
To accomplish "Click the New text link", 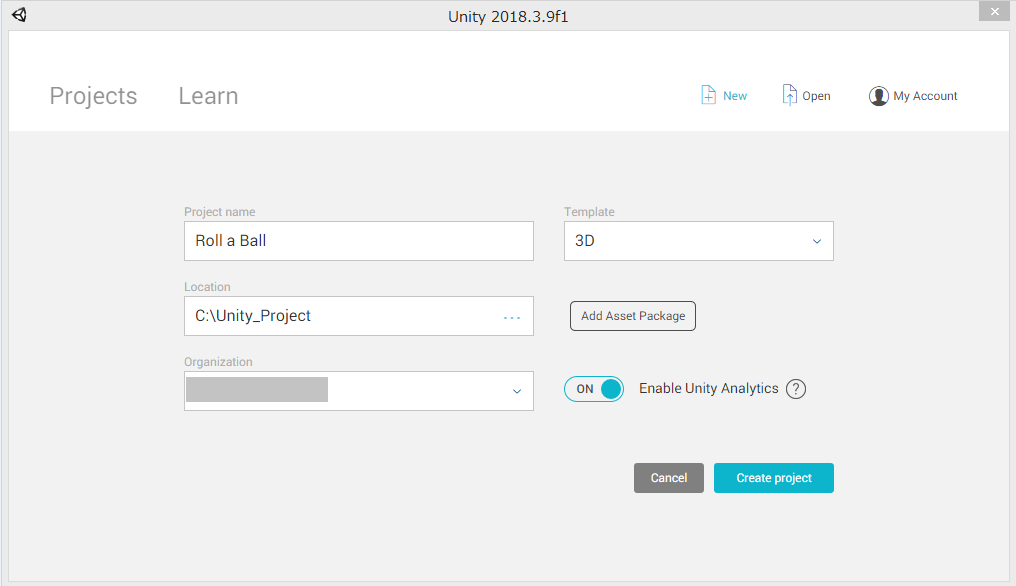I will pos(735,96).
